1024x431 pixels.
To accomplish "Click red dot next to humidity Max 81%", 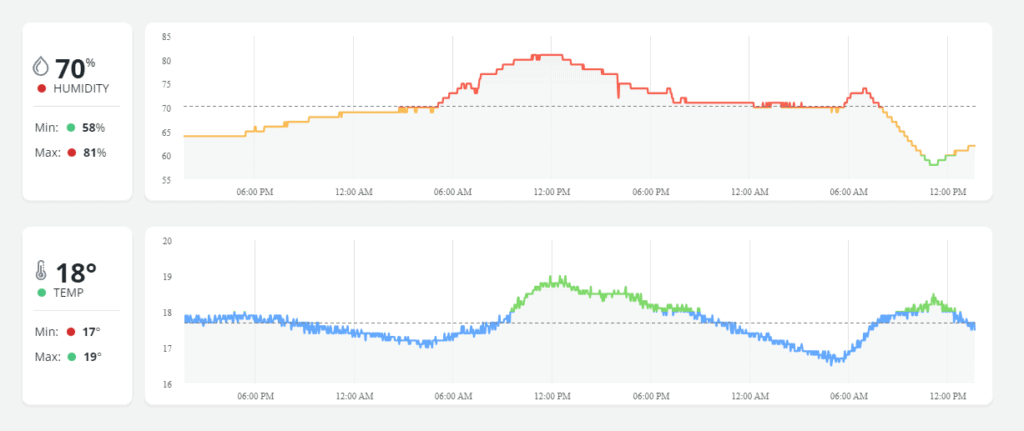I will pyautogui.click(x=71, y=152).
